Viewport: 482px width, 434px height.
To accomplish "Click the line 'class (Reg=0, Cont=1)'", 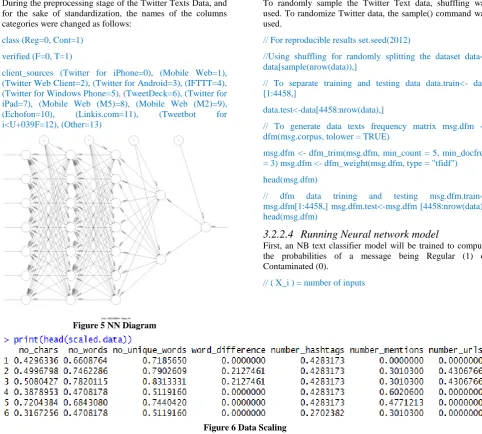I will 42,40.
